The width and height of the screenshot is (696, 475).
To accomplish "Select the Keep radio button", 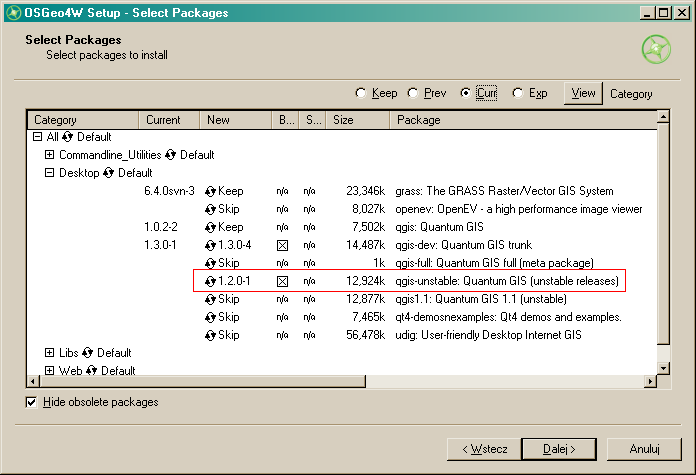I will (360, 93).
